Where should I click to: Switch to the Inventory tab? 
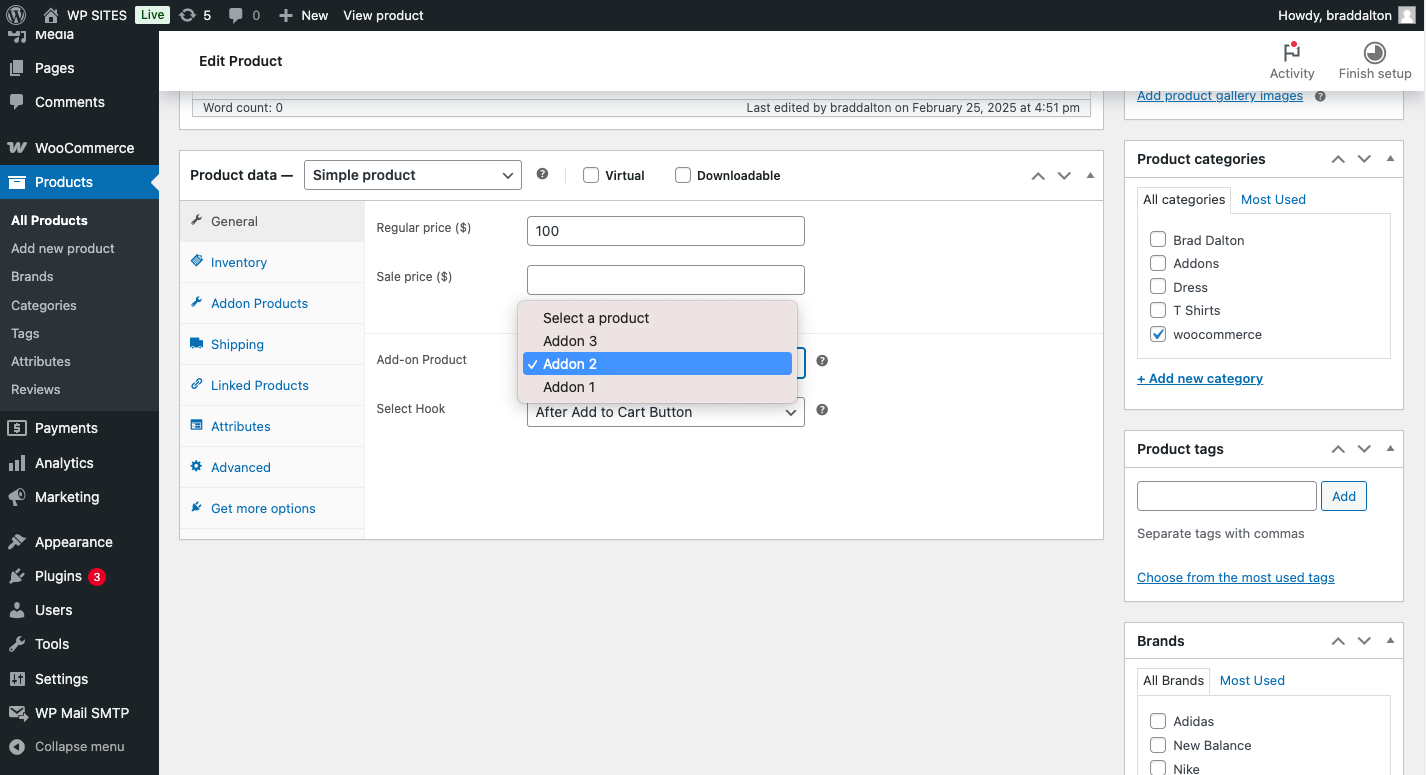coord(239,262)
